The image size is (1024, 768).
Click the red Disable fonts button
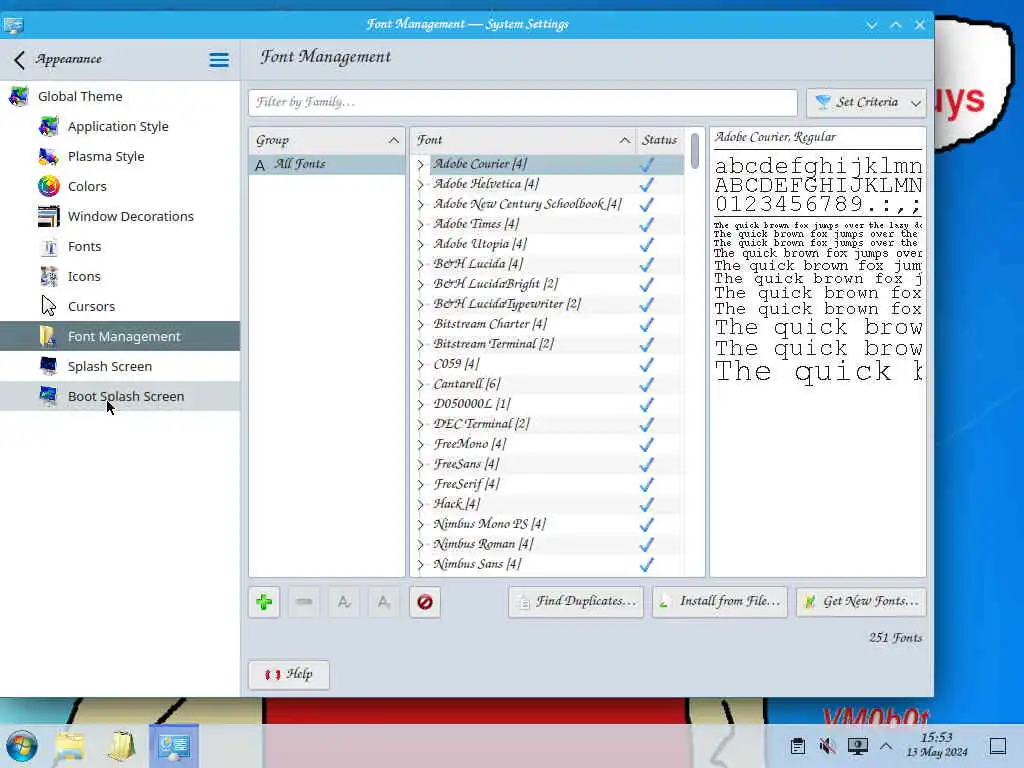[424, 602]
